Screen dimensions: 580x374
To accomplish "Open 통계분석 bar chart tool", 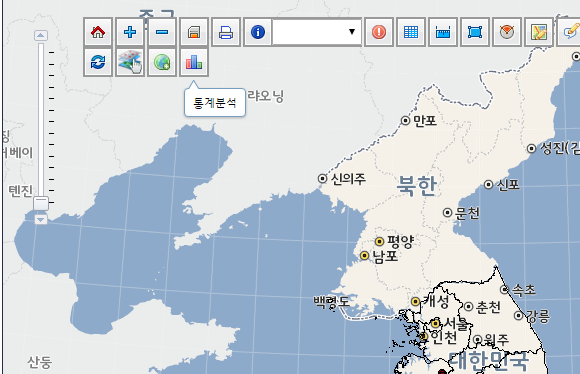I will 194,62.
